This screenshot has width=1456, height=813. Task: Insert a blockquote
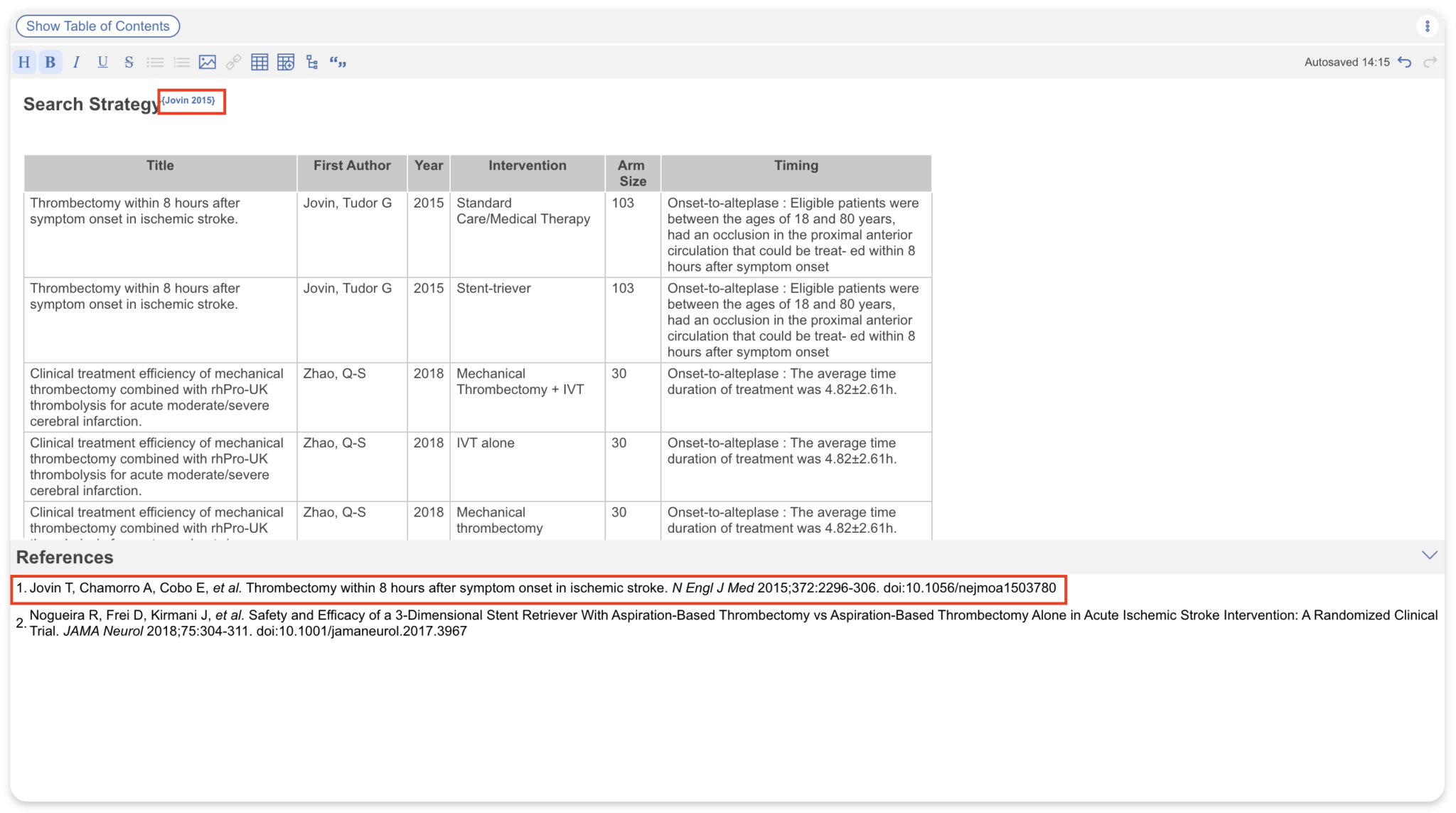coord(338,62)
